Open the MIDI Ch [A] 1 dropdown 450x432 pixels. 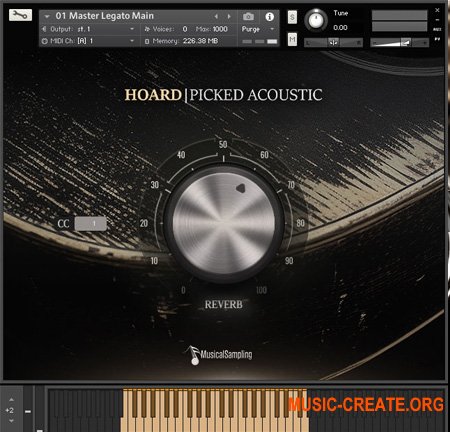click(x=88, y=41)
